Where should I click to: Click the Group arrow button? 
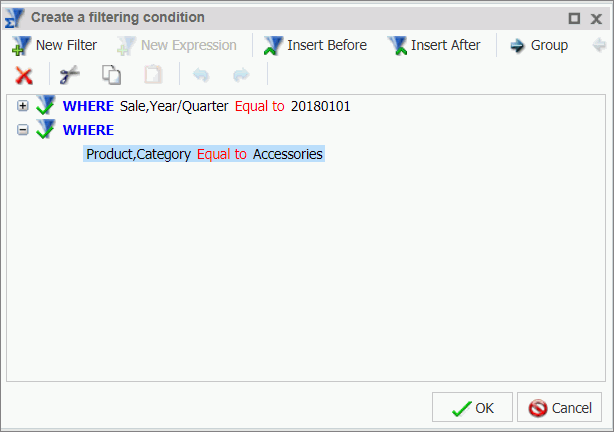pyautogui.click(x=539, y=45)
